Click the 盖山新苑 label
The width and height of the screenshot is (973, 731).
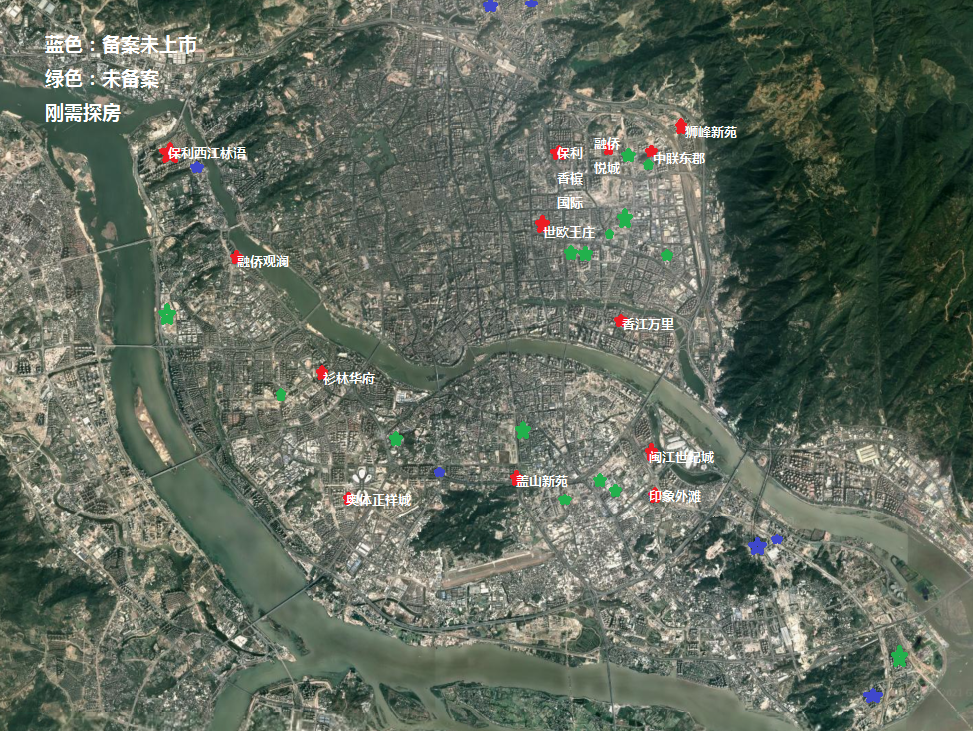click(x=542, y=481)
